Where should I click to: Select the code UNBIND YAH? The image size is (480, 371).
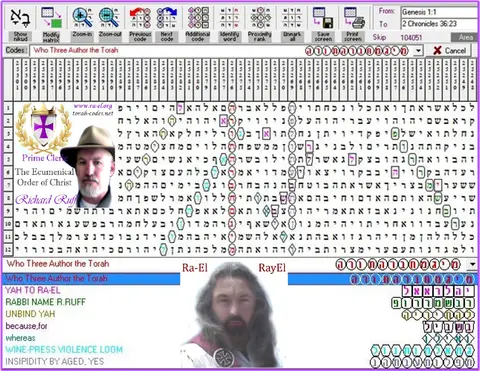coord(30,314)
